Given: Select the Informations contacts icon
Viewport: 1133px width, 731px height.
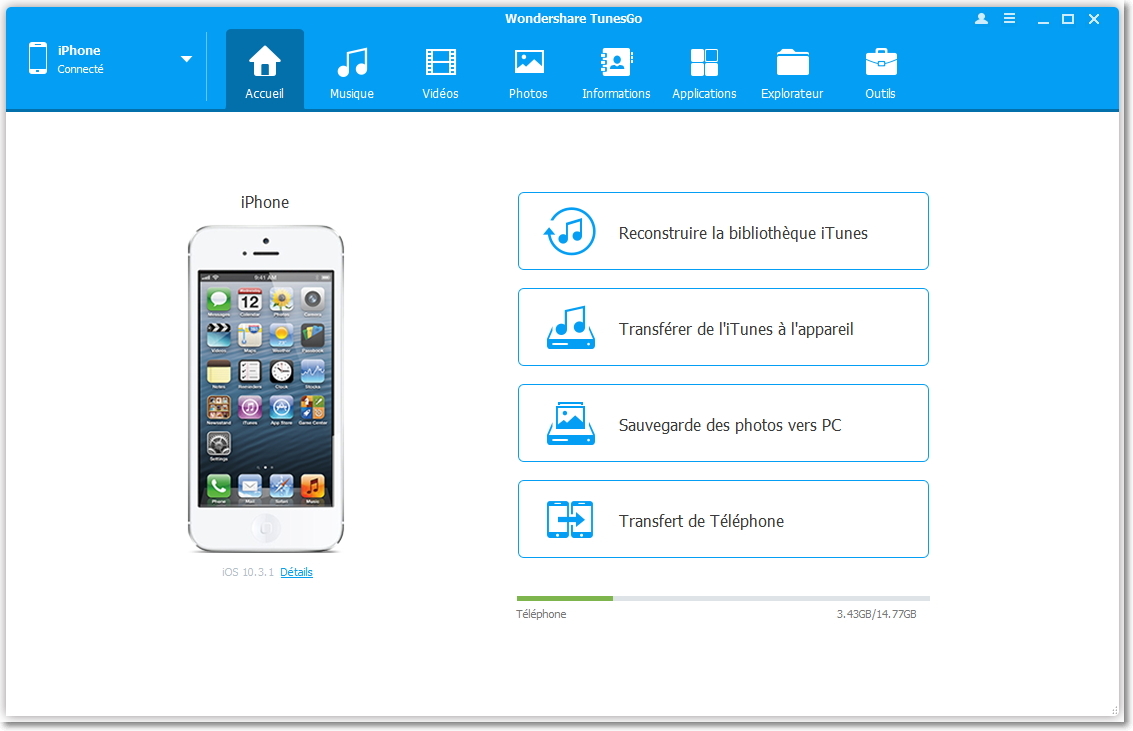Looking at the screenshot, I should [616, 63].
